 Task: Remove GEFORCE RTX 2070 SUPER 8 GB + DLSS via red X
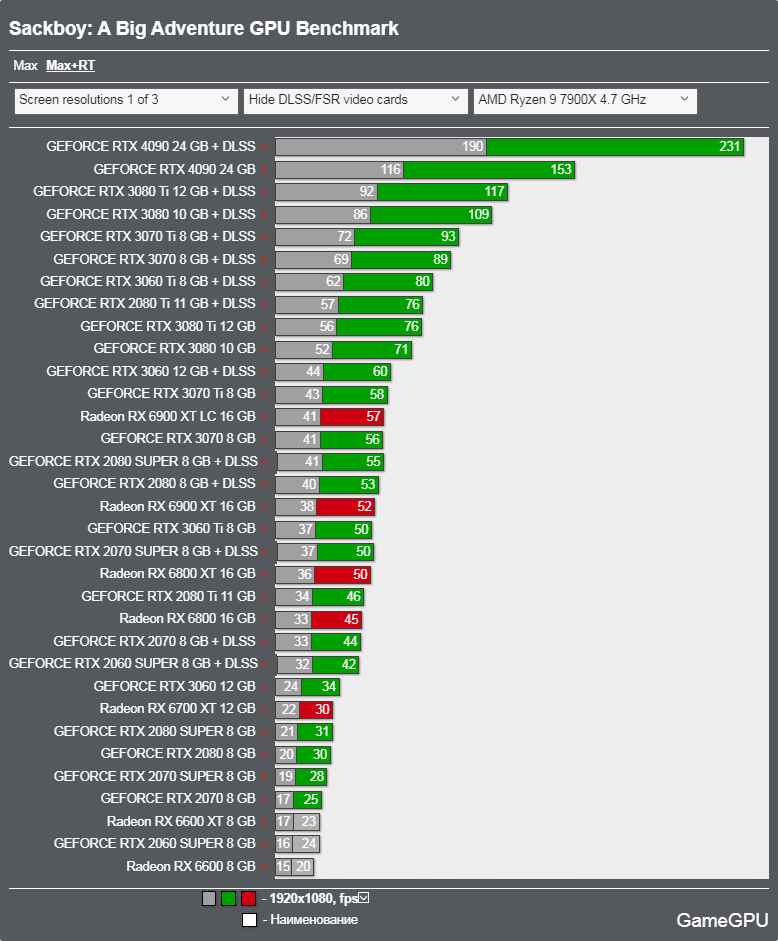coord(265,552)
